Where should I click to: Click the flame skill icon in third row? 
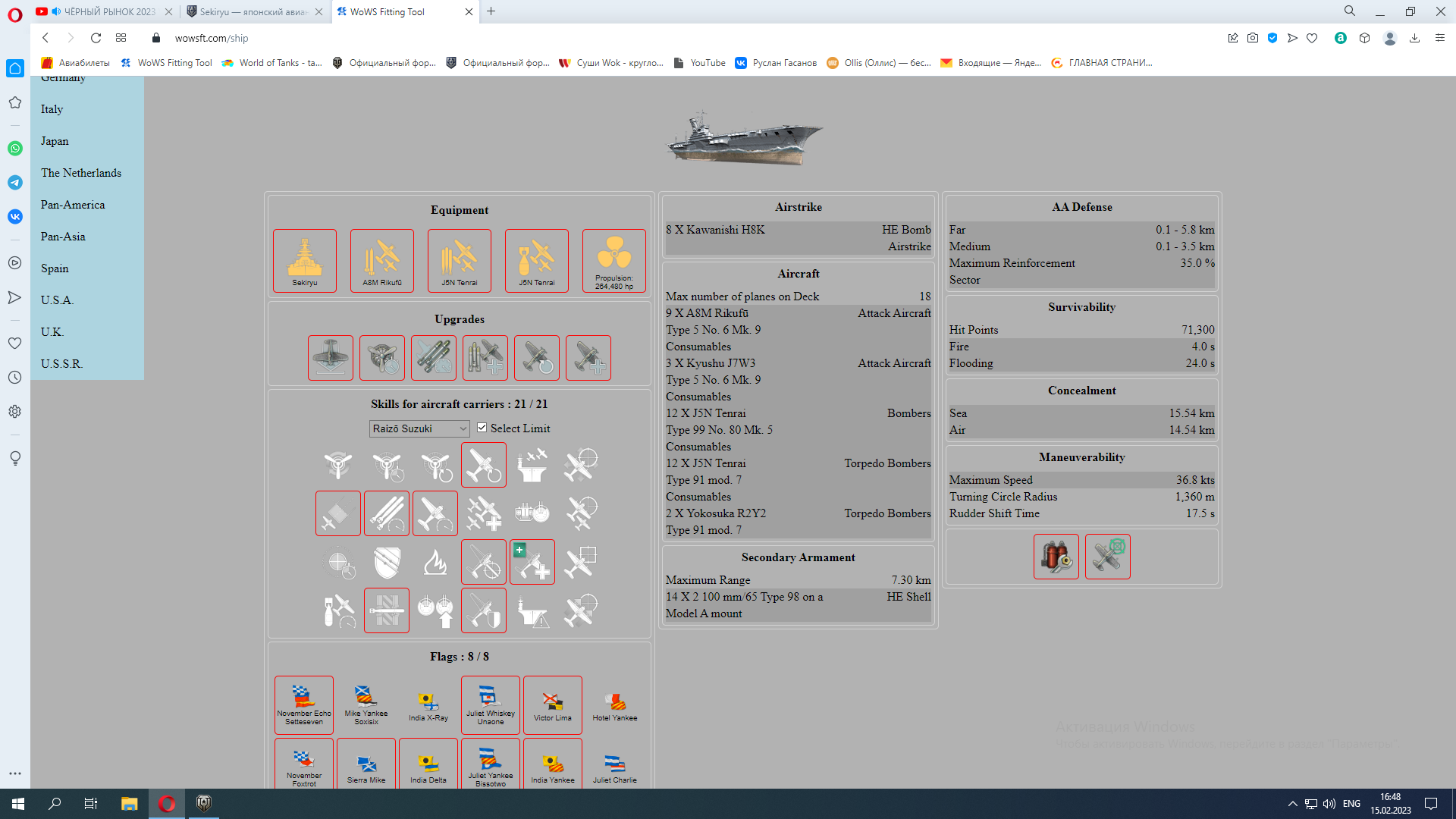[435, 562]
